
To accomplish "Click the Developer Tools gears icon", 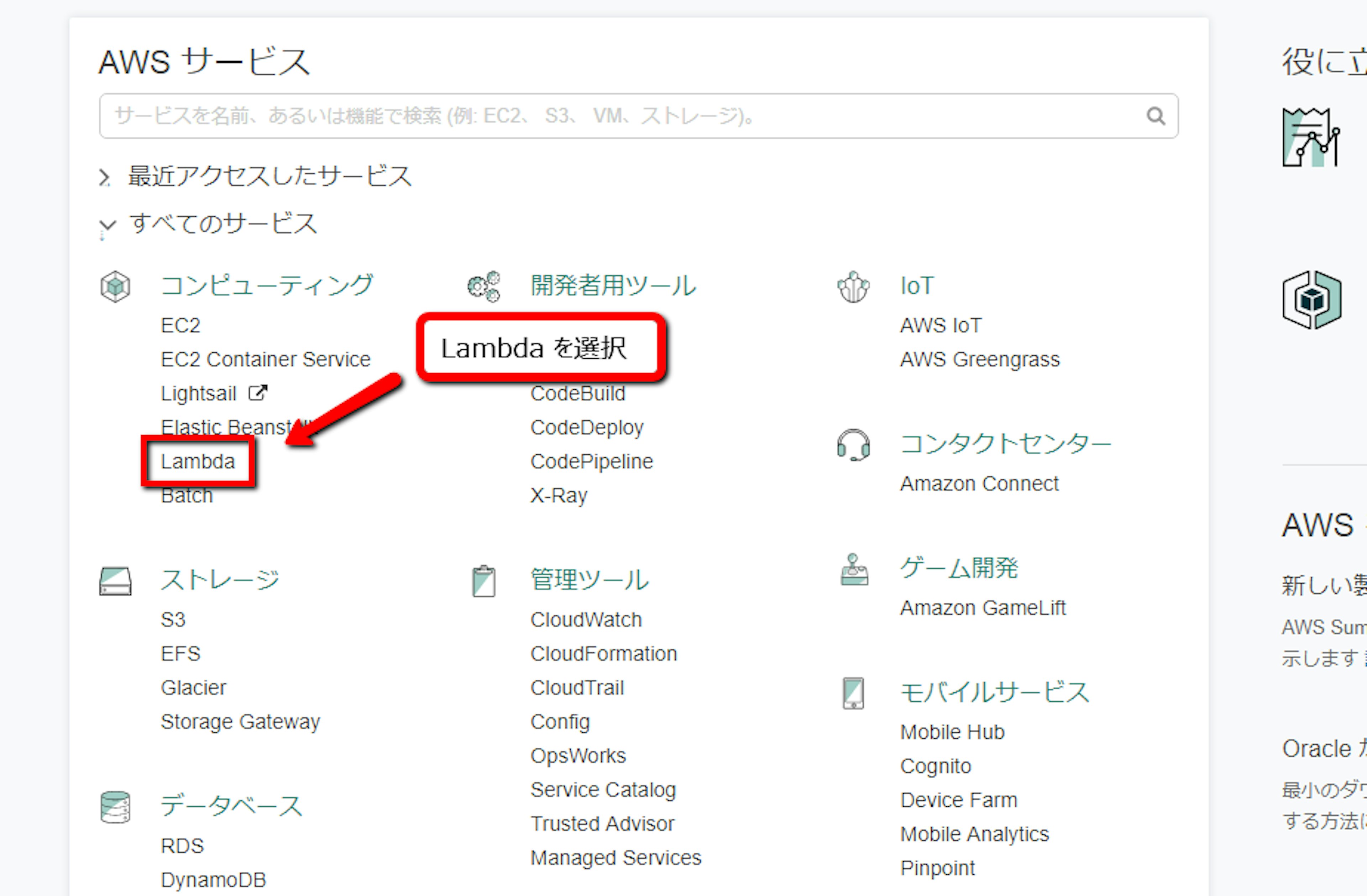I will click(484, 286).
